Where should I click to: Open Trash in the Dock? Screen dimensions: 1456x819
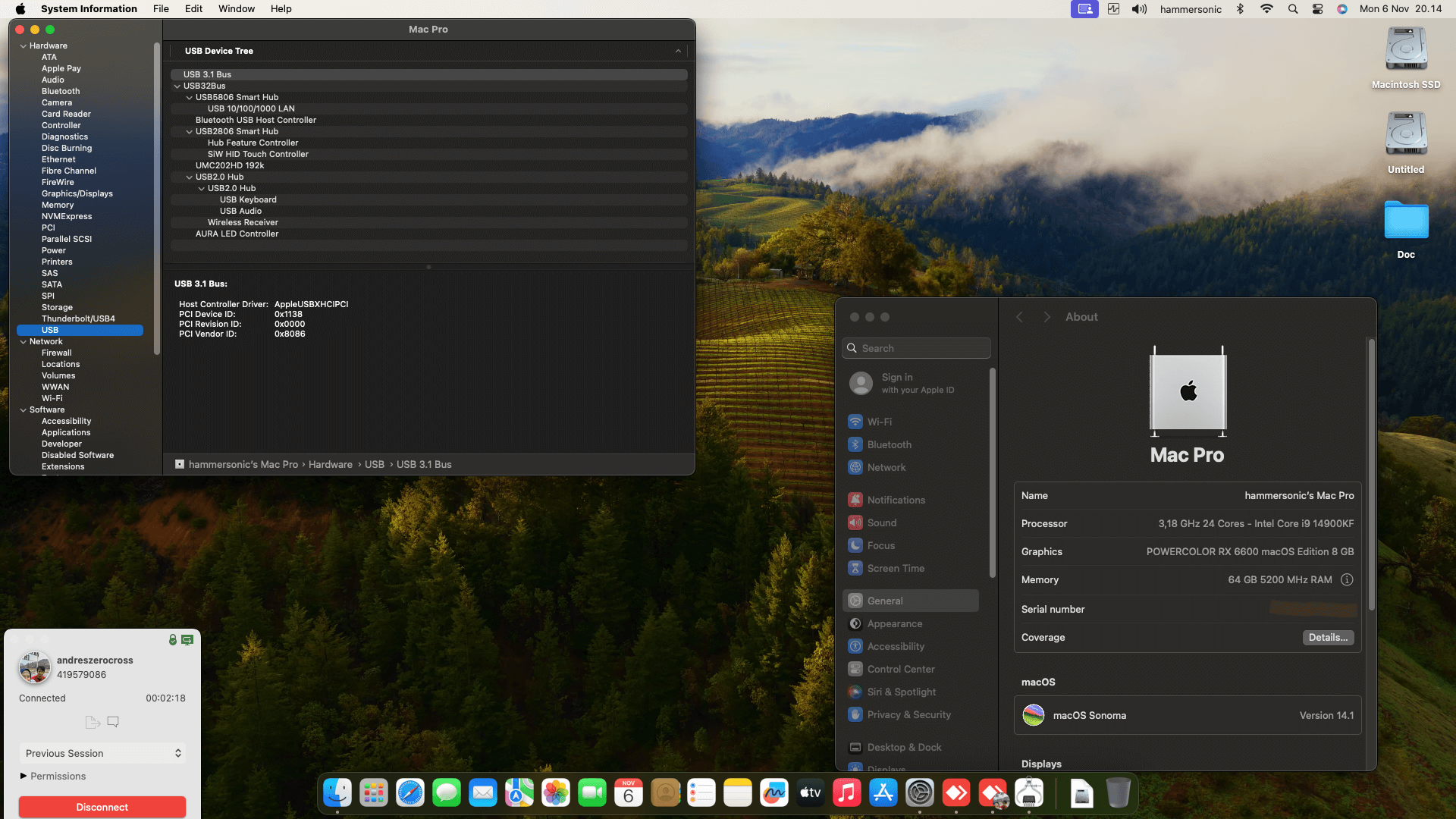1118,793
